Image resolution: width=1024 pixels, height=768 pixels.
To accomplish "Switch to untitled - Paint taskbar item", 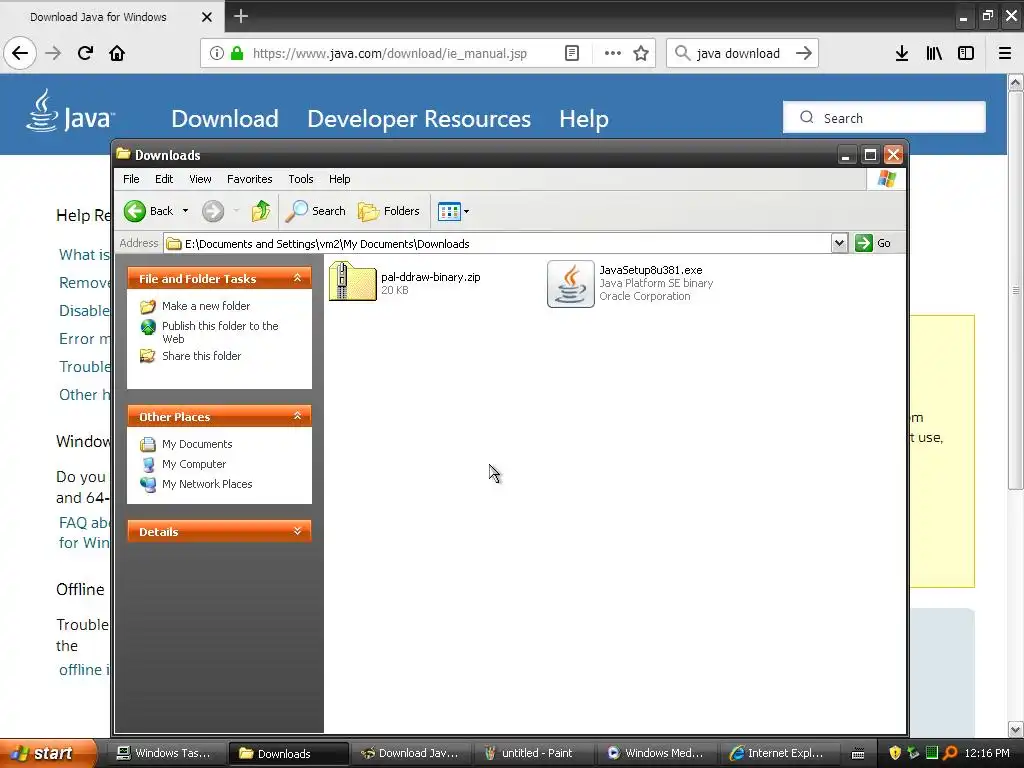I will (x=532, y=753).
